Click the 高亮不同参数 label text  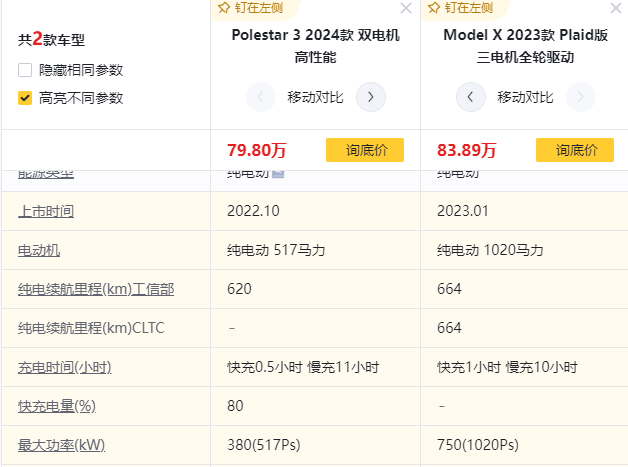pyautogui.click(x=81, y=98)
